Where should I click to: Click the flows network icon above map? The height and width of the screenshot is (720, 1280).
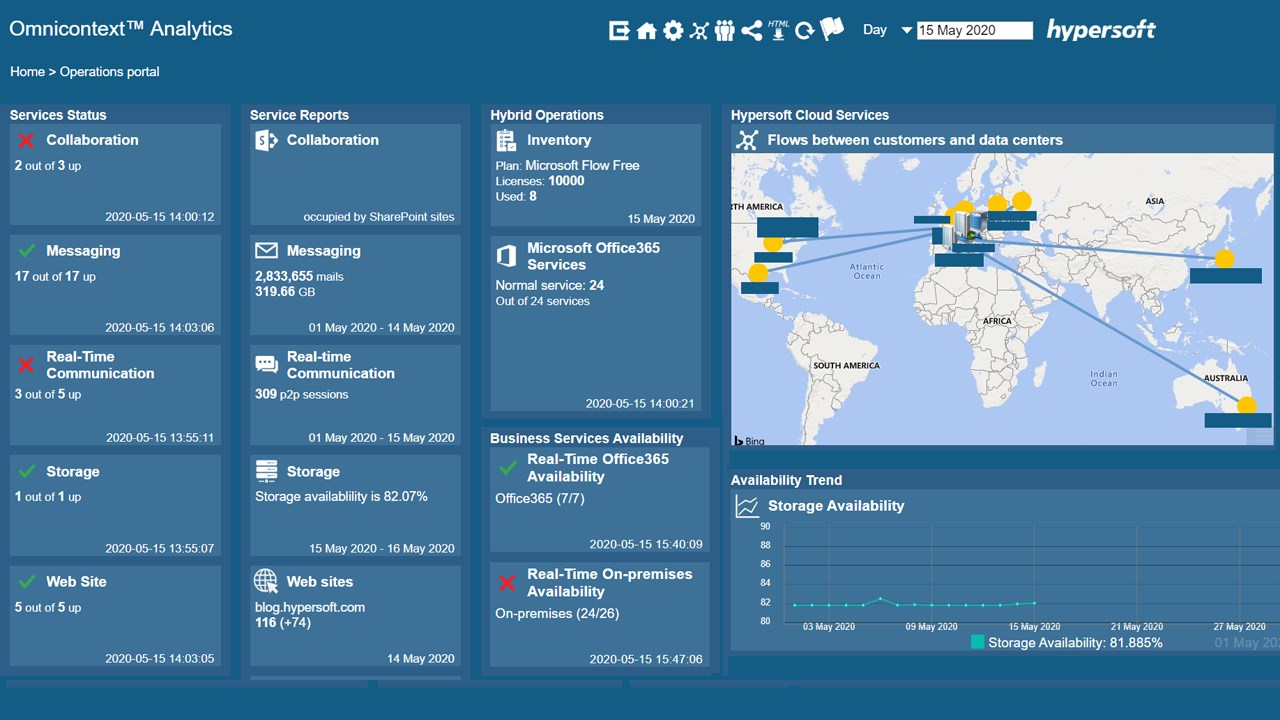(747, 140)
